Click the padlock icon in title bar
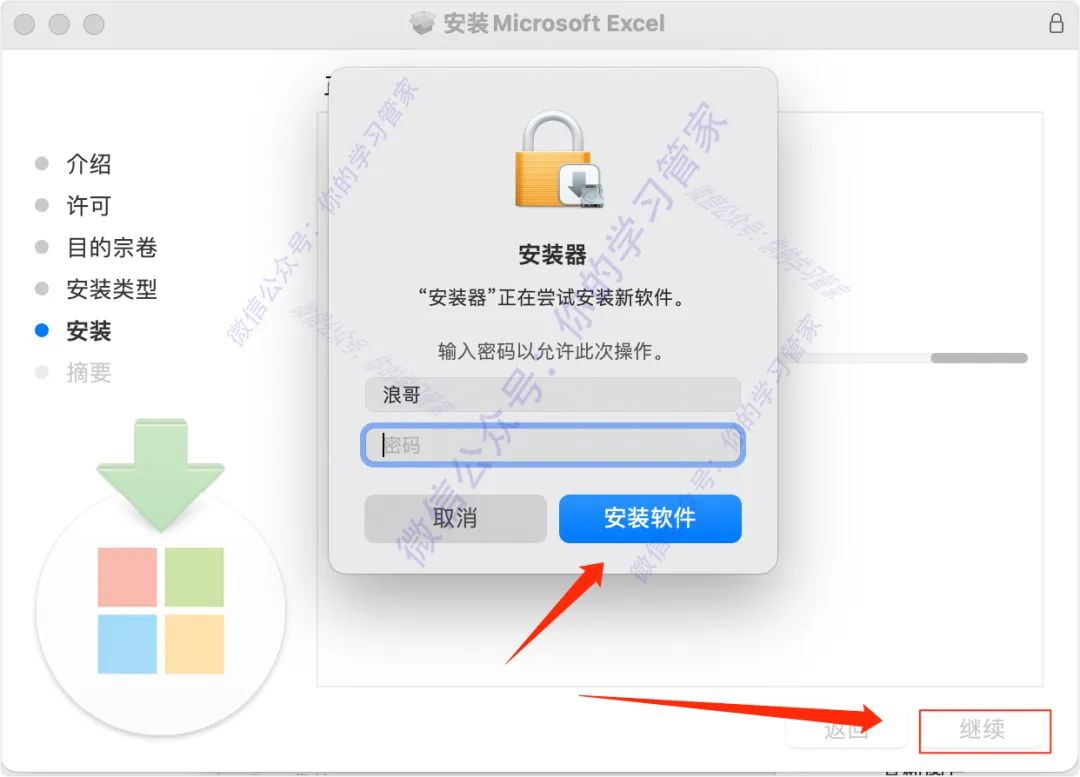1080x777 pixels. [x=1056, y=23]
